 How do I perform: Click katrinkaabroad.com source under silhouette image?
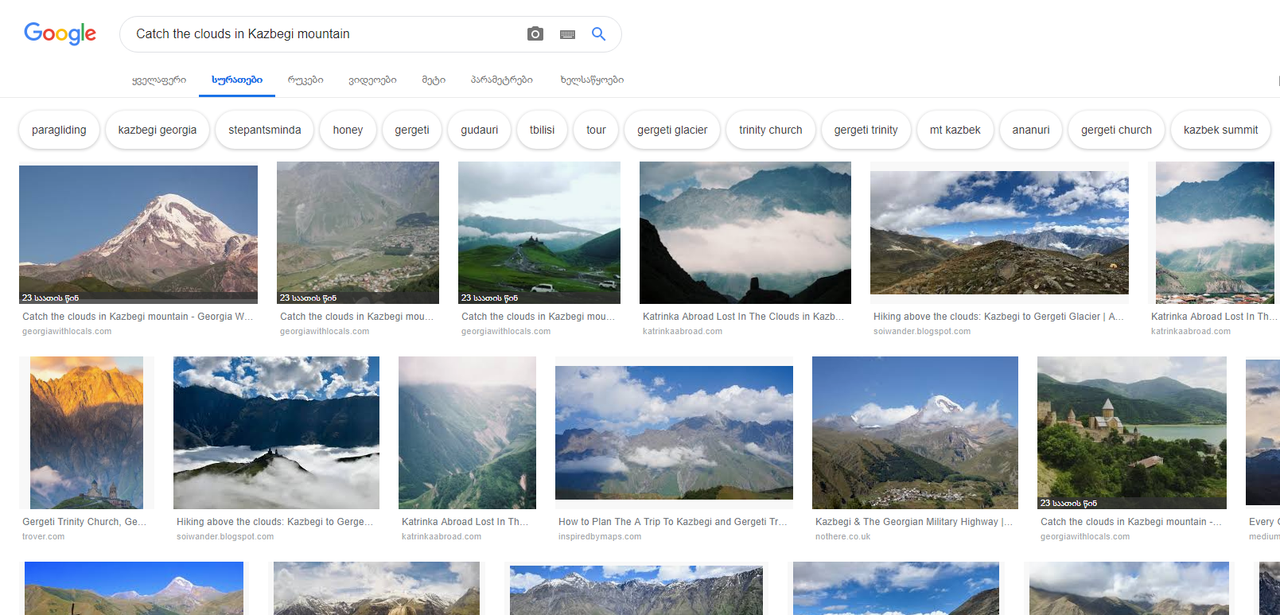click(683, 332)
